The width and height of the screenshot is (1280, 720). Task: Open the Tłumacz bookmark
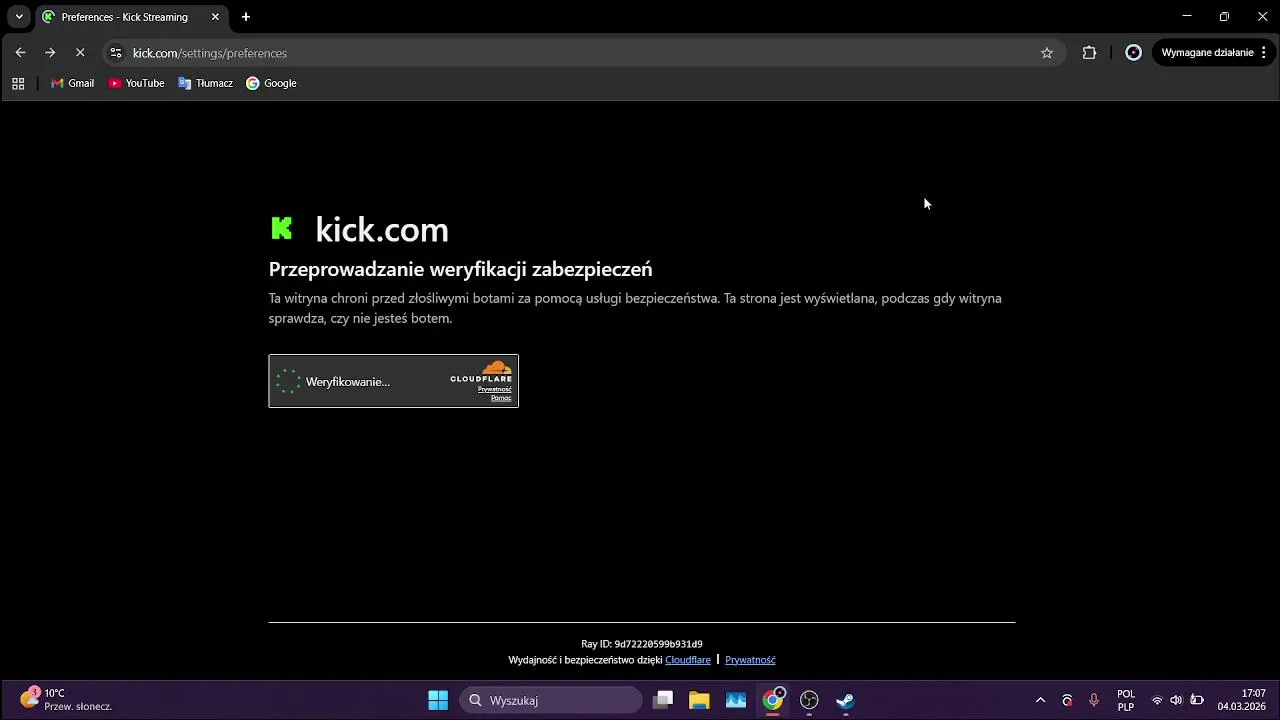(x=205, y=83)
